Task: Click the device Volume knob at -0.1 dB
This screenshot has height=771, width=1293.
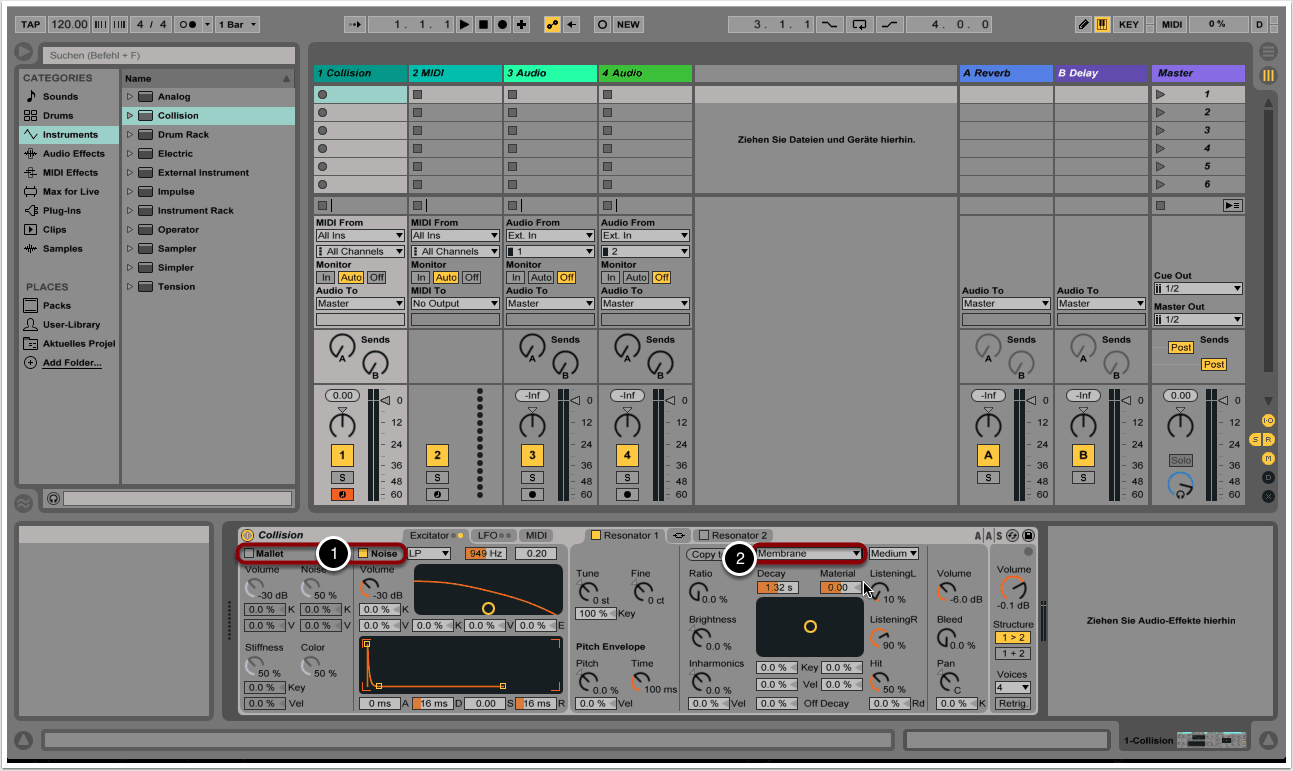Action: [x=1012, y=588]
